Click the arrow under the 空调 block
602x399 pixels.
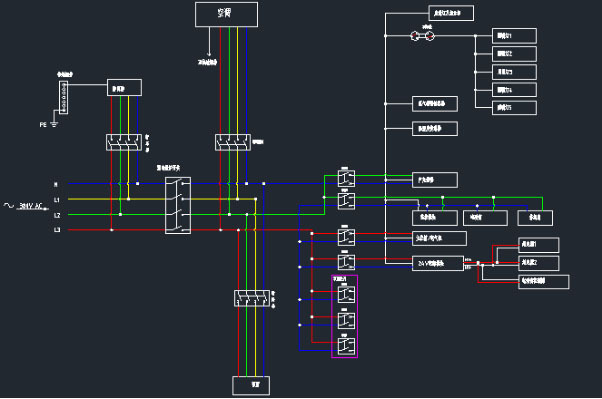point(209,41)
